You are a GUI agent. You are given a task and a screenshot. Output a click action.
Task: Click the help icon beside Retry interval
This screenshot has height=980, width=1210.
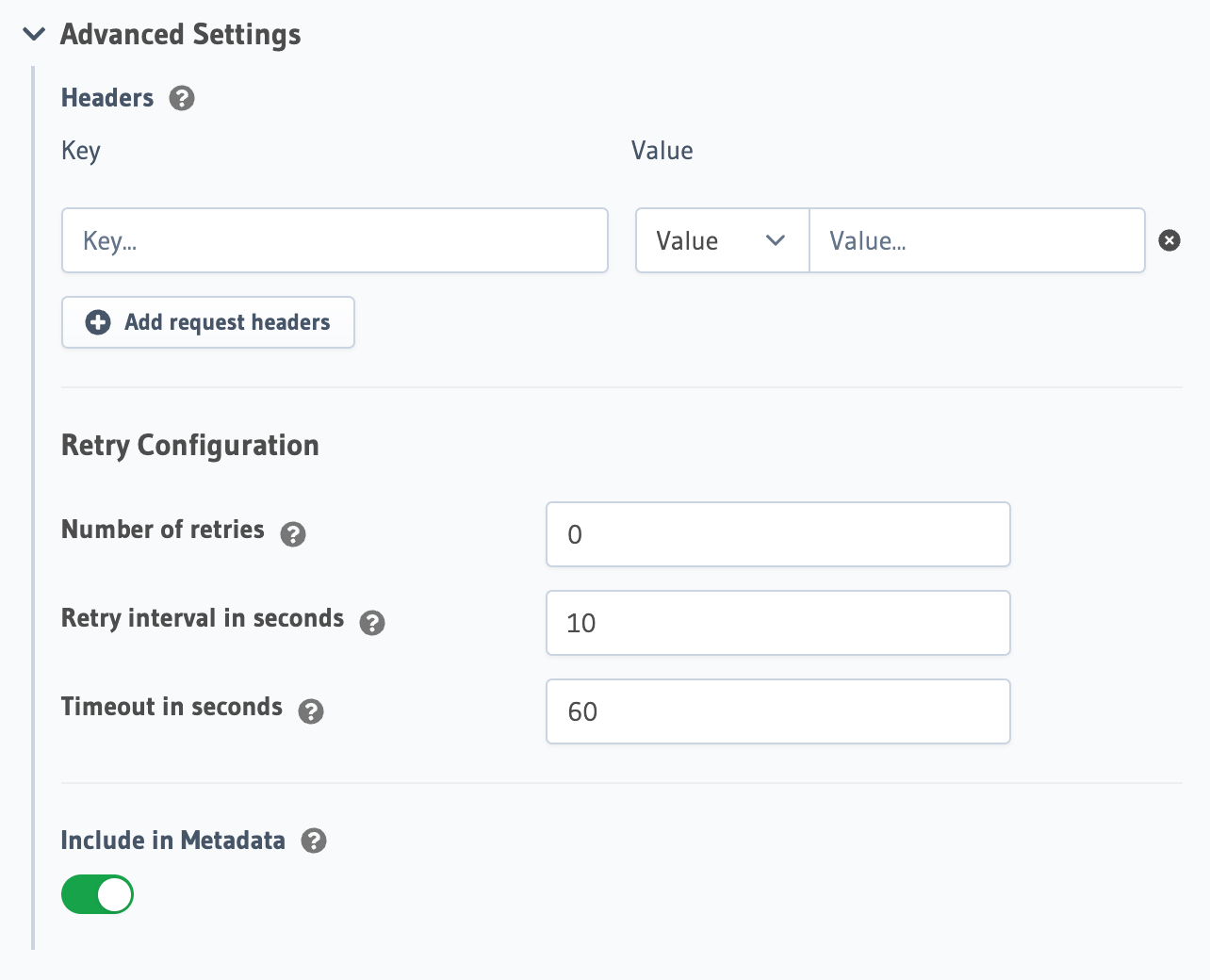[x=372, y=623]
